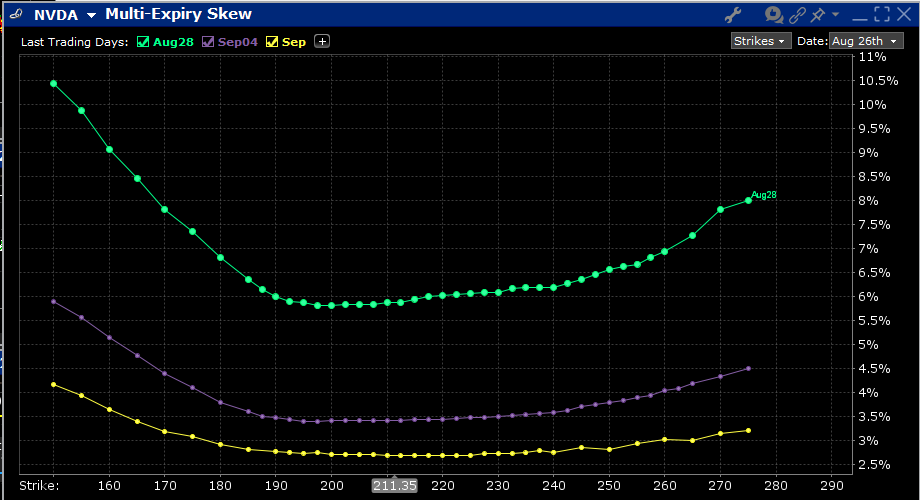Image resolution: width=920 pixels, height=500 pixels.
Task: Click the 200 strike axis label
Action: point(332,486)
